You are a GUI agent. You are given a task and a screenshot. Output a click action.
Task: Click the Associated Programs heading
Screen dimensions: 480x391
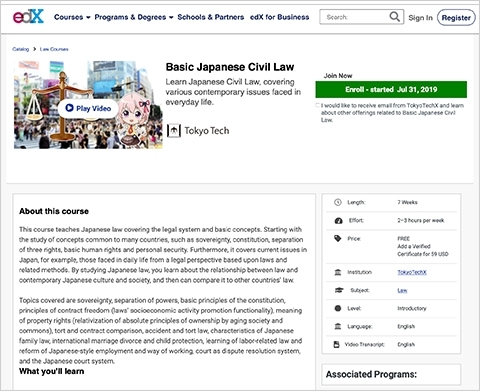pyautogui.click(x=371, y=374)
